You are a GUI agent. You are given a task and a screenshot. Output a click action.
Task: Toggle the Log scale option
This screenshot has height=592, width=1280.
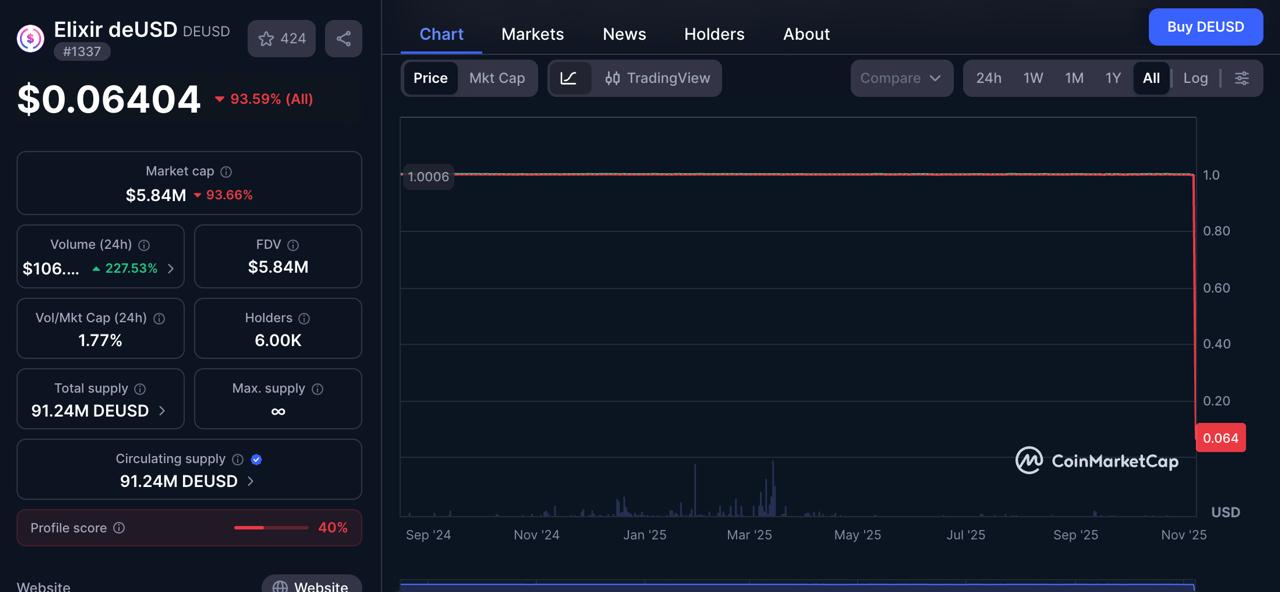coord(1195,78)
